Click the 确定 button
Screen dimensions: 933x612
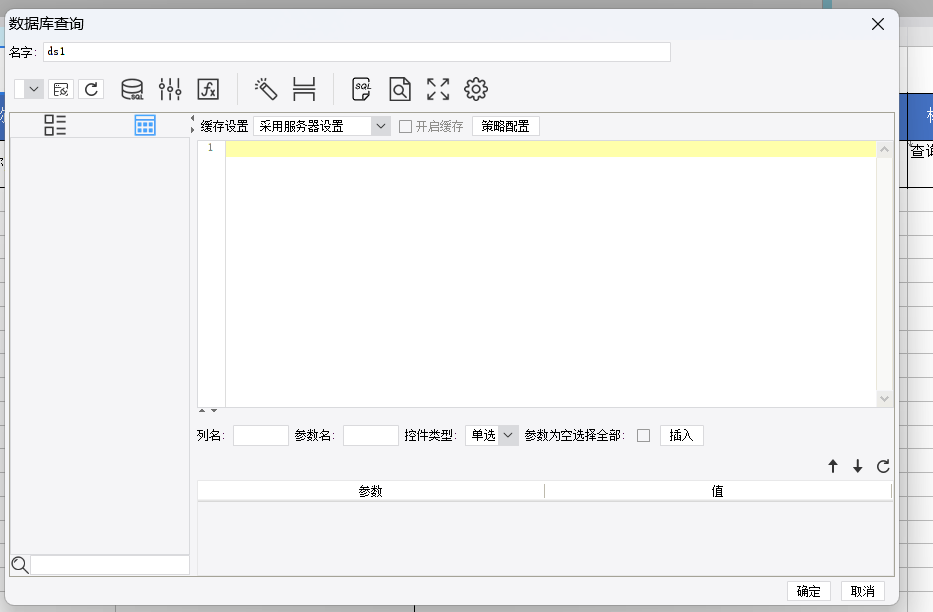(x=809, y=591)
